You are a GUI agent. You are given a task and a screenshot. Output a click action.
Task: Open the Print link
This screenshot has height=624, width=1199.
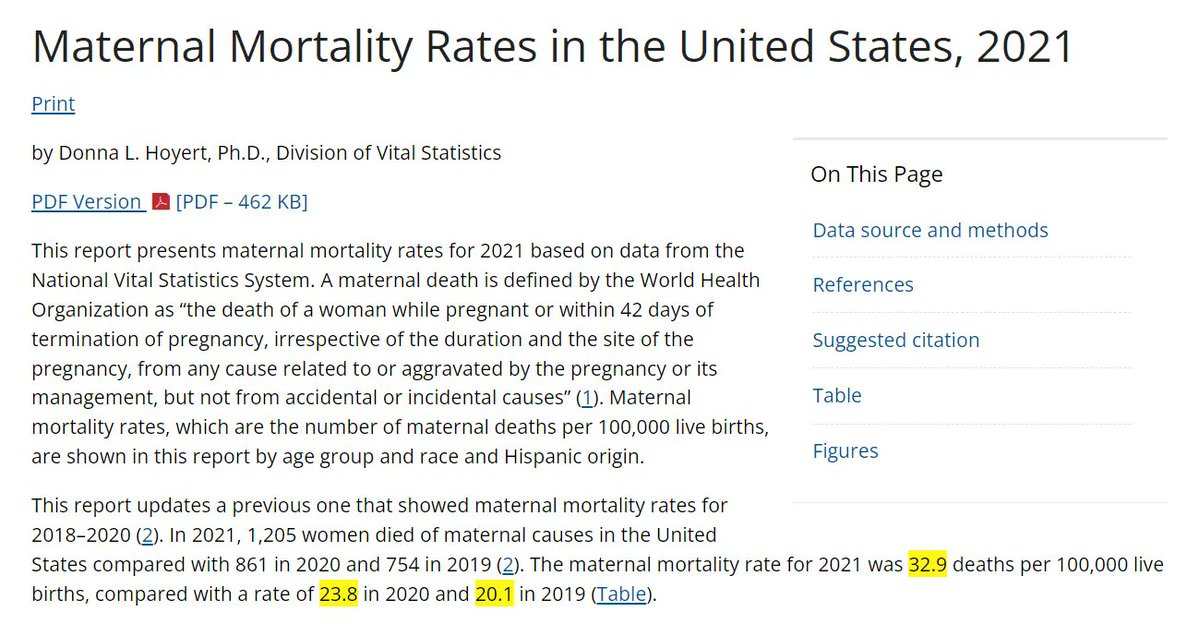pyautogui.click(x=53, y=104)
